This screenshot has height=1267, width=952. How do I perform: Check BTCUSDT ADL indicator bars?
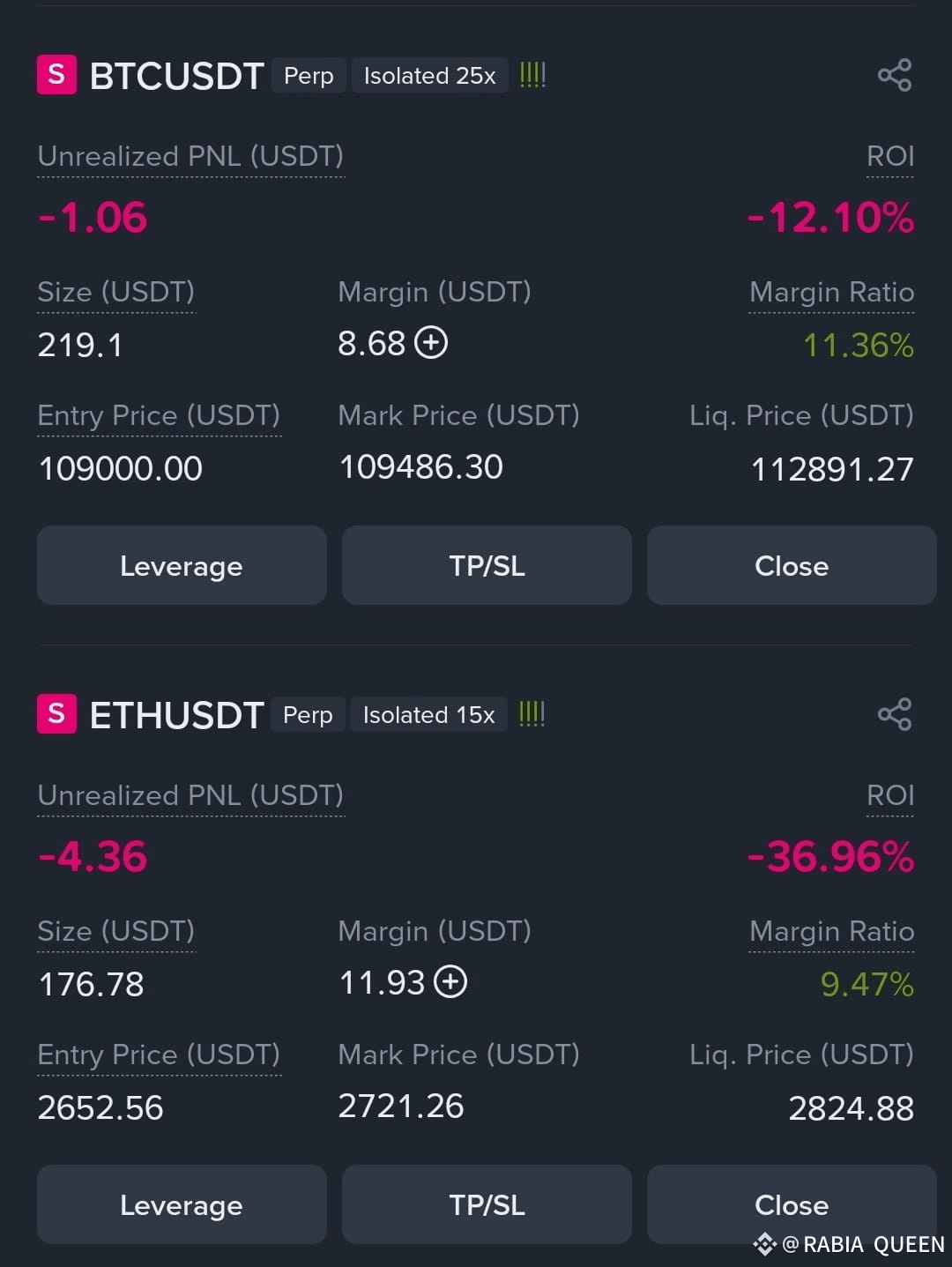point(532,75)
